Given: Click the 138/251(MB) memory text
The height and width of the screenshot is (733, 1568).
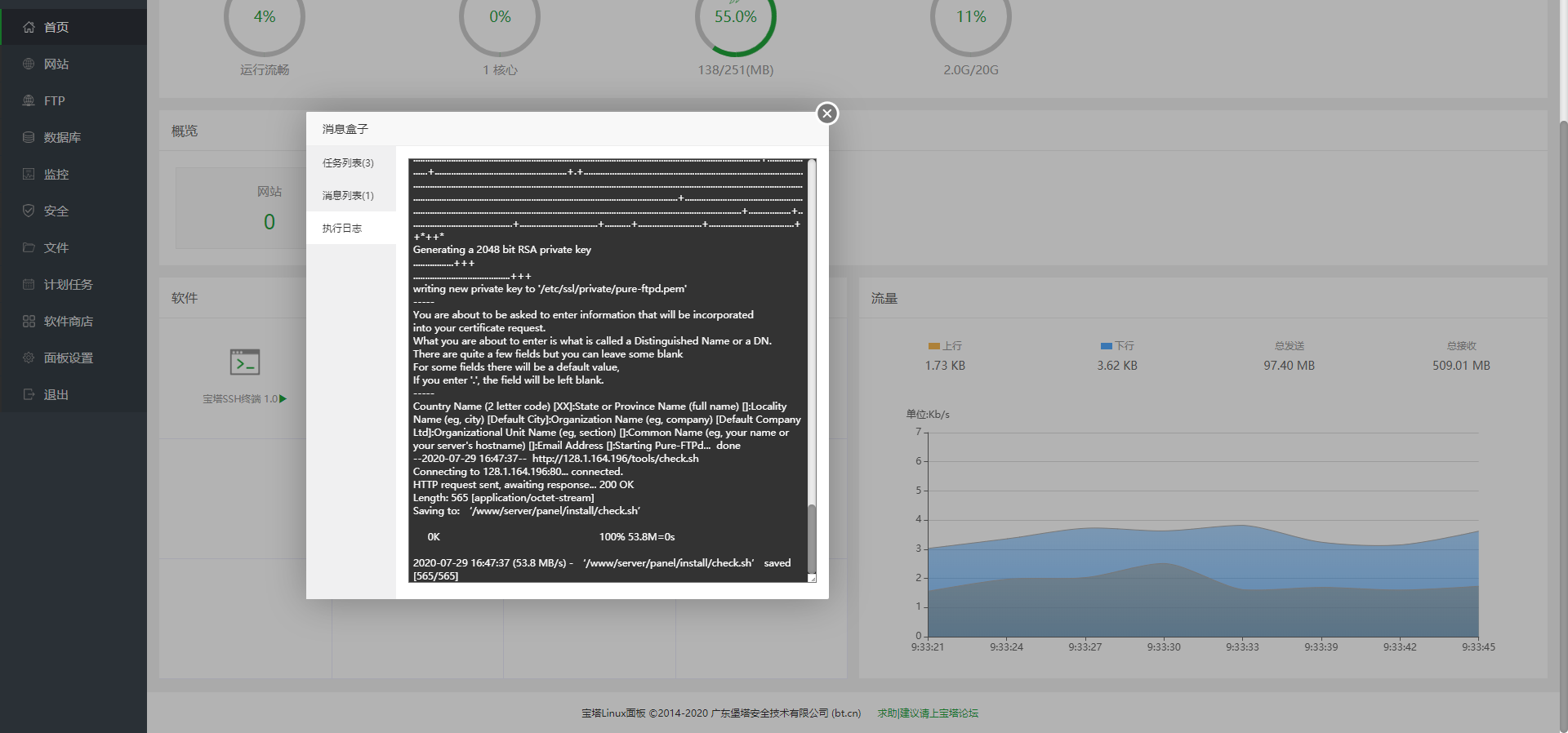Looking at the screenshot, I should pos(735,70).
